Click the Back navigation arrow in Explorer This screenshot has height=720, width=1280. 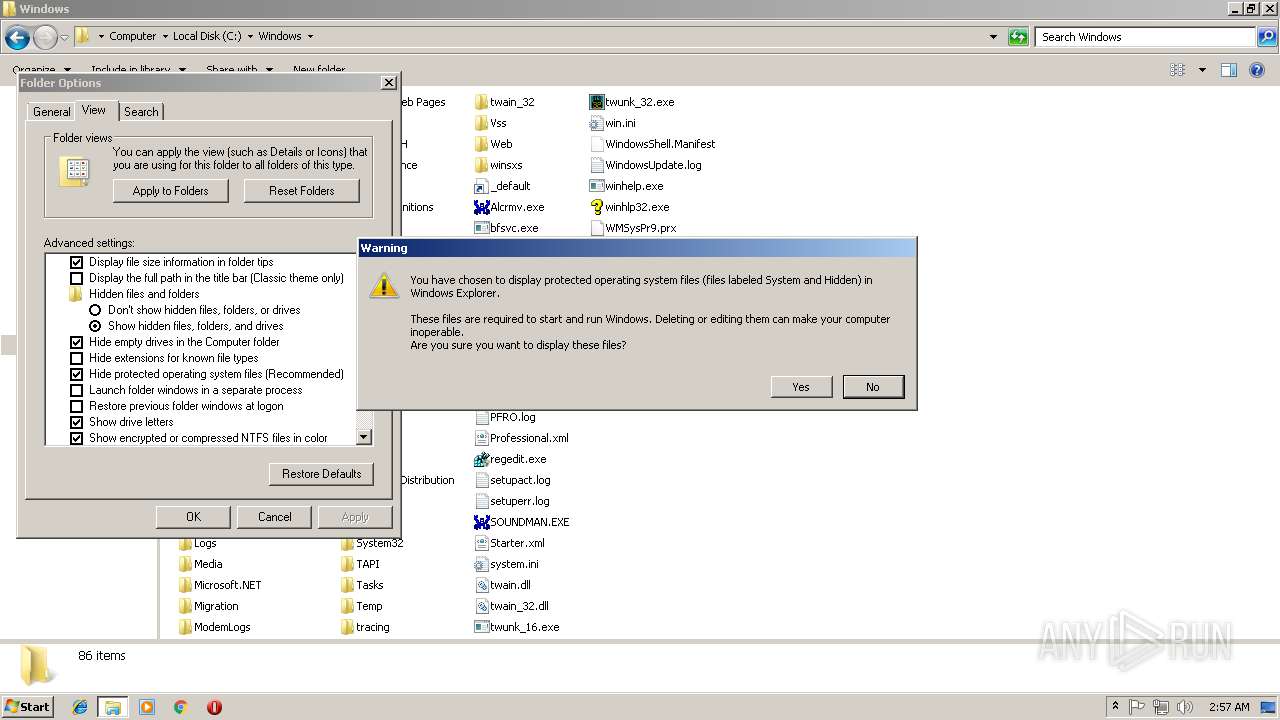(x=17, y=38)
